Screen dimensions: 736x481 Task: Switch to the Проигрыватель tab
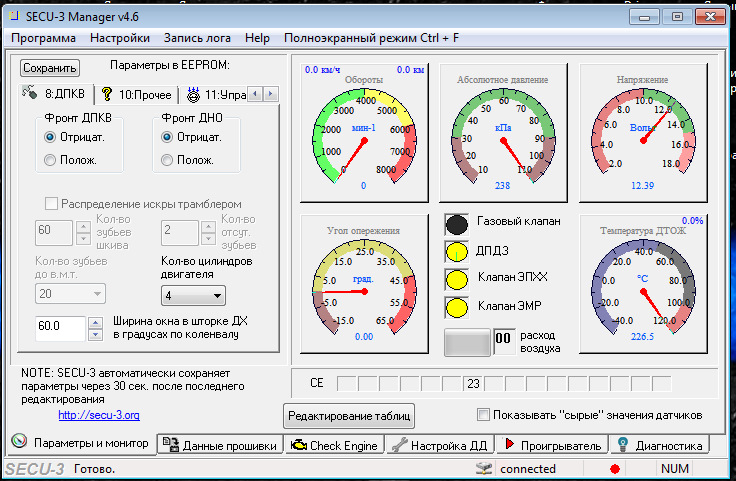552,445
